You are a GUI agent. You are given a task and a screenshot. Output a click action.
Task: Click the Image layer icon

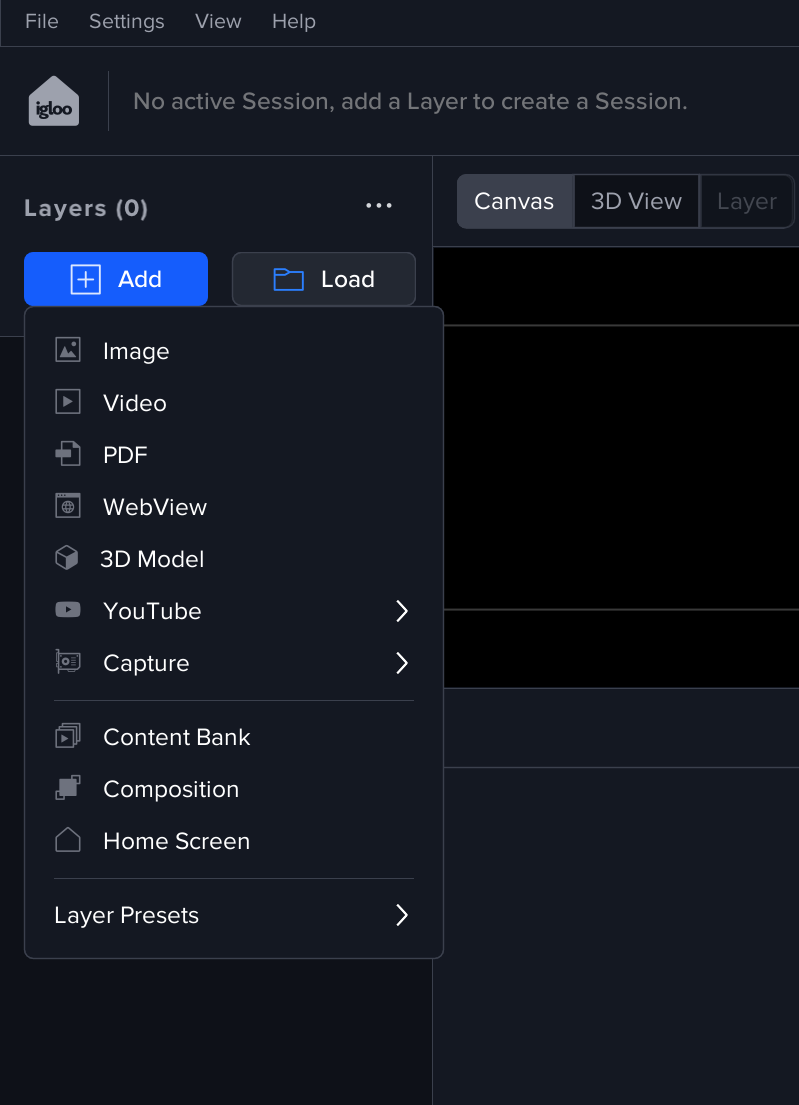(67, 350)
